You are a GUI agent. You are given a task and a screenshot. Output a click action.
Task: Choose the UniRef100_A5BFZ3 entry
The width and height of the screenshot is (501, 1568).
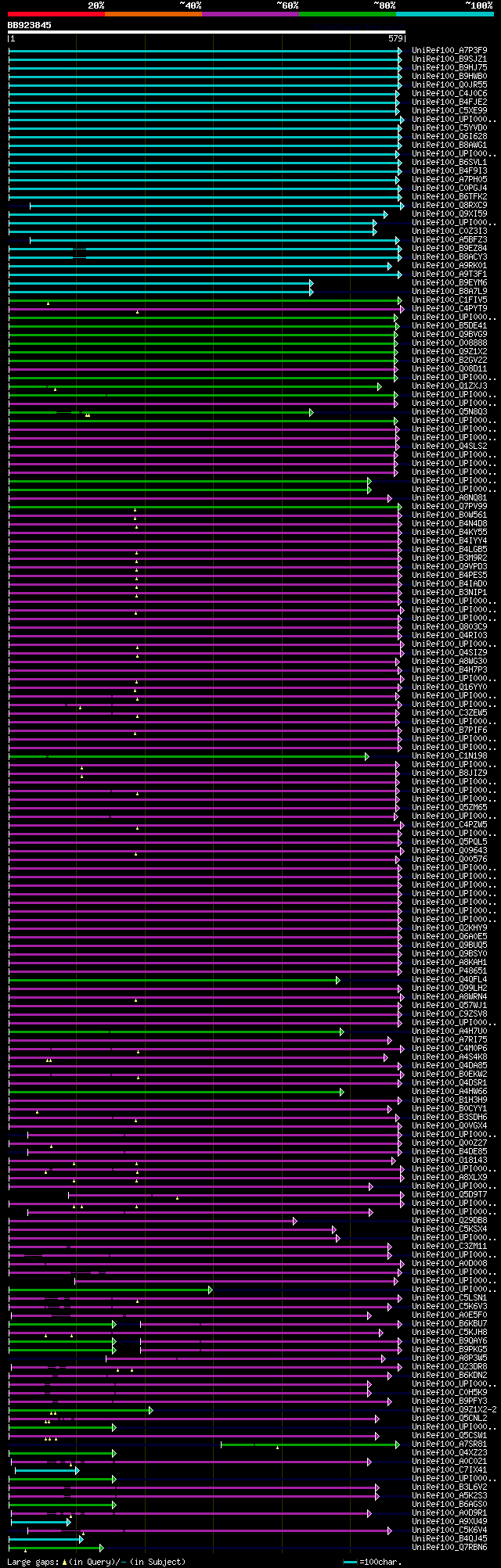[x=449, y=239]
